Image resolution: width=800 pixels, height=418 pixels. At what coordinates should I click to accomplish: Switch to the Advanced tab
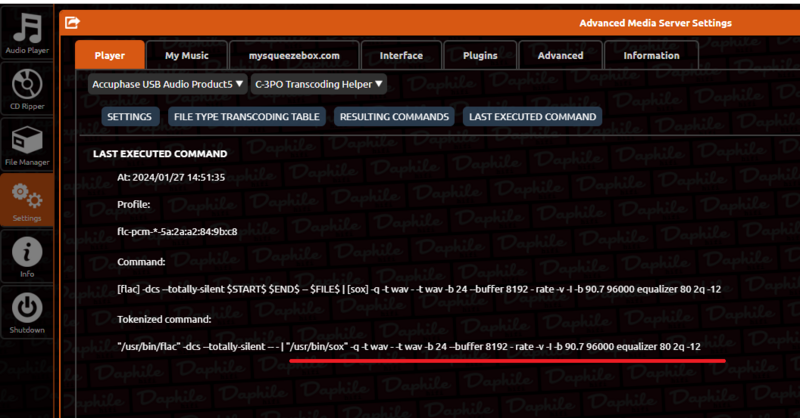[x=559, y=56]
